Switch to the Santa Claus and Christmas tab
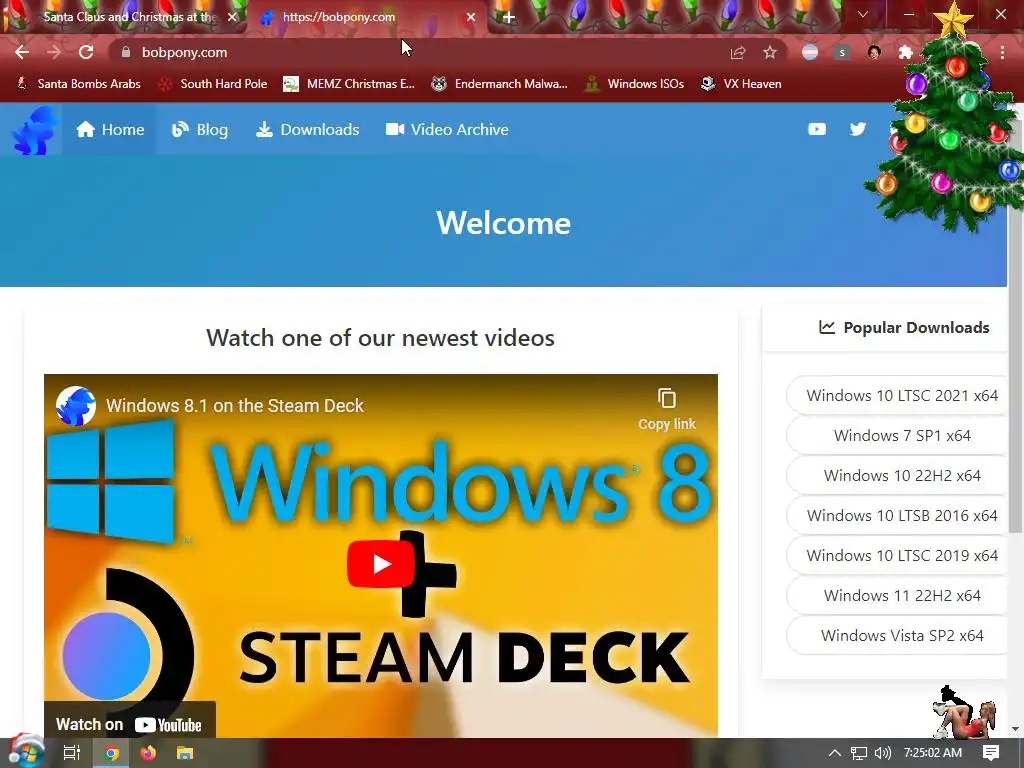1024x768 pixels. pos(124,17)
